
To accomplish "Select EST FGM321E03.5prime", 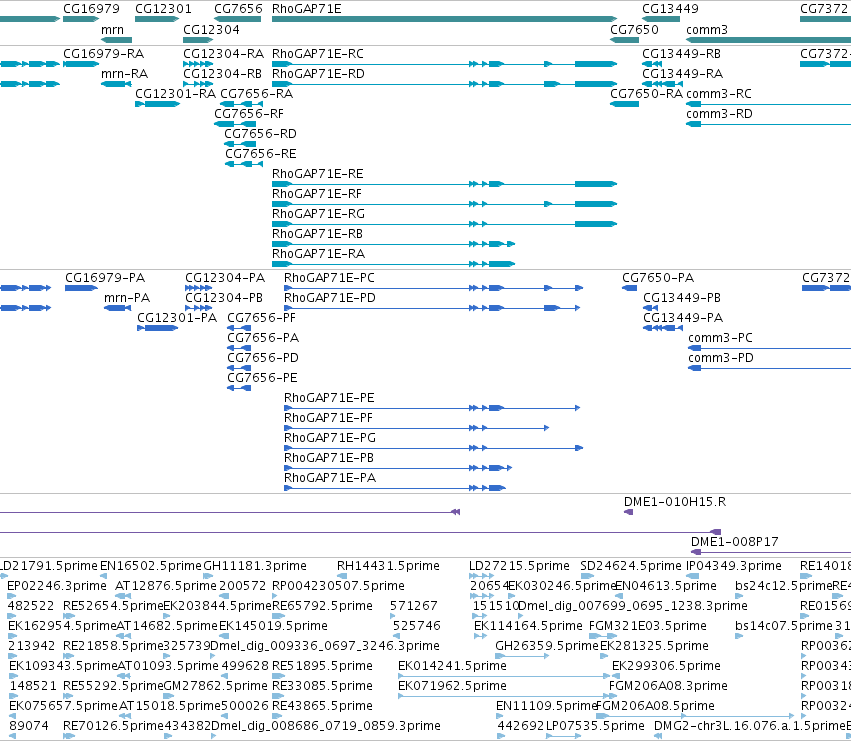I will coord(647,626).
